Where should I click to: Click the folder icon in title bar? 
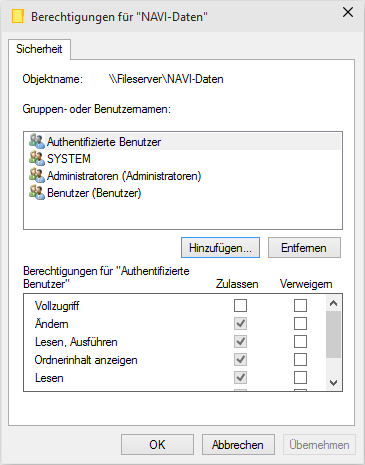click(x=18, y=16)
